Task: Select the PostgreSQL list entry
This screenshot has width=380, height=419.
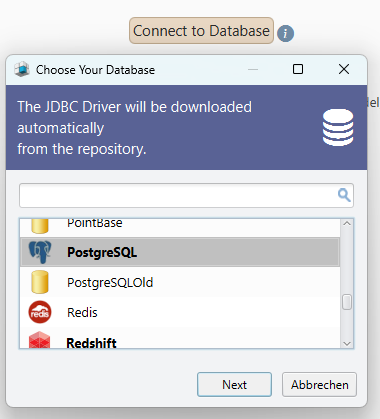Action: [x=180, y=252]
